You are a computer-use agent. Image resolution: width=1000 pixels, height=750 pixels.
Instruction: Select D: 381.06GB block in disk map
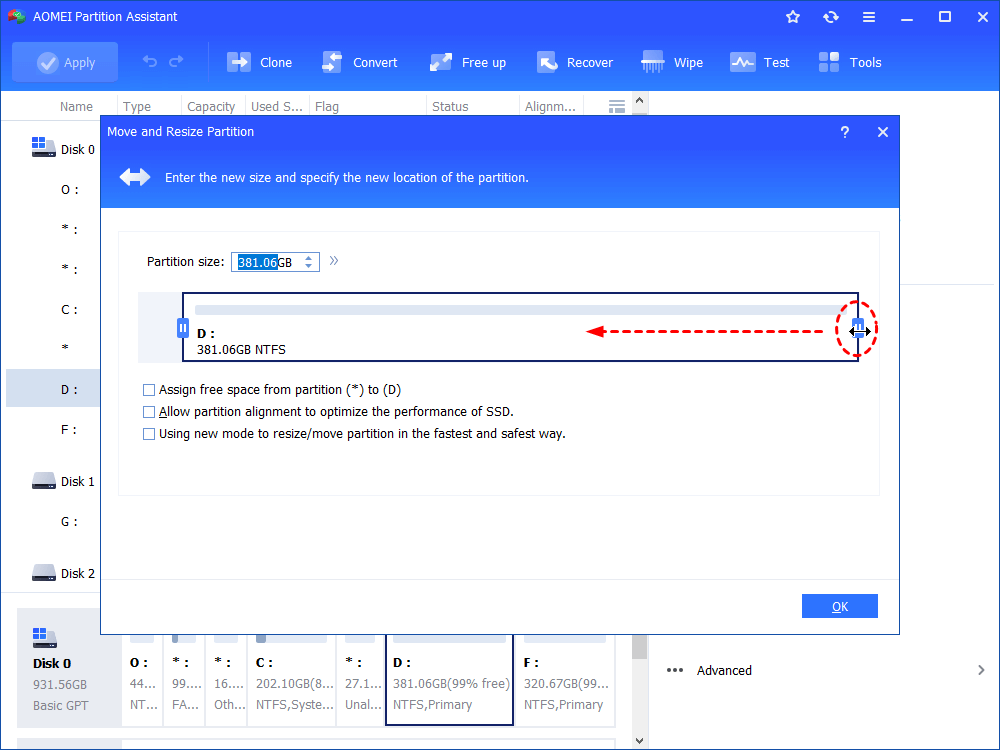click(x=450, y=680)
